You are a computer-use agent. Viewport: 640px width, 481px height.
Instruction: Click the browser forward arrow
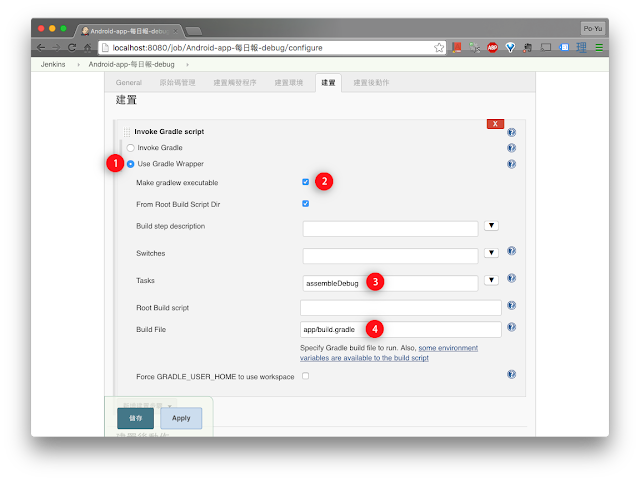56,48
